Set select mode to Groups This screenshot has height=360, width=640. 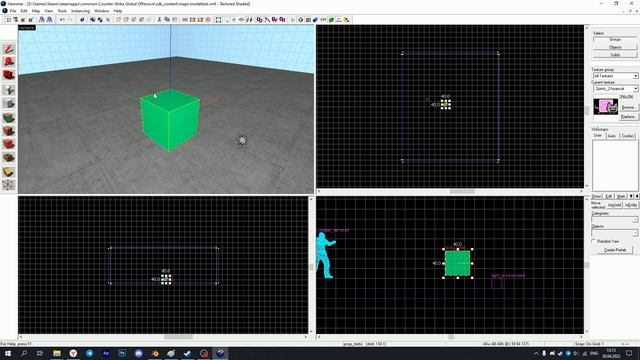coord(615,40)
